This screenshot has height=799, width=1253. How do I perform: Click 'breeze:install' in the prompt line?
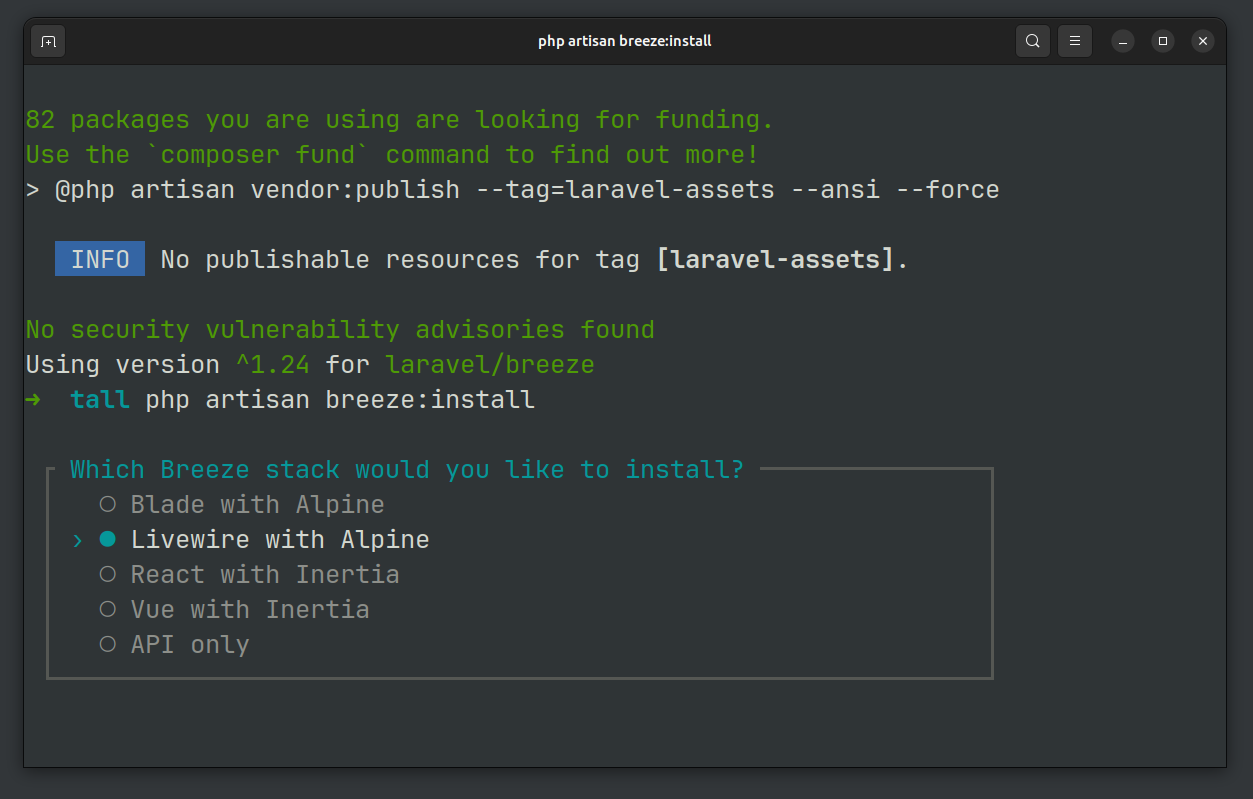[x=430, y=399]
